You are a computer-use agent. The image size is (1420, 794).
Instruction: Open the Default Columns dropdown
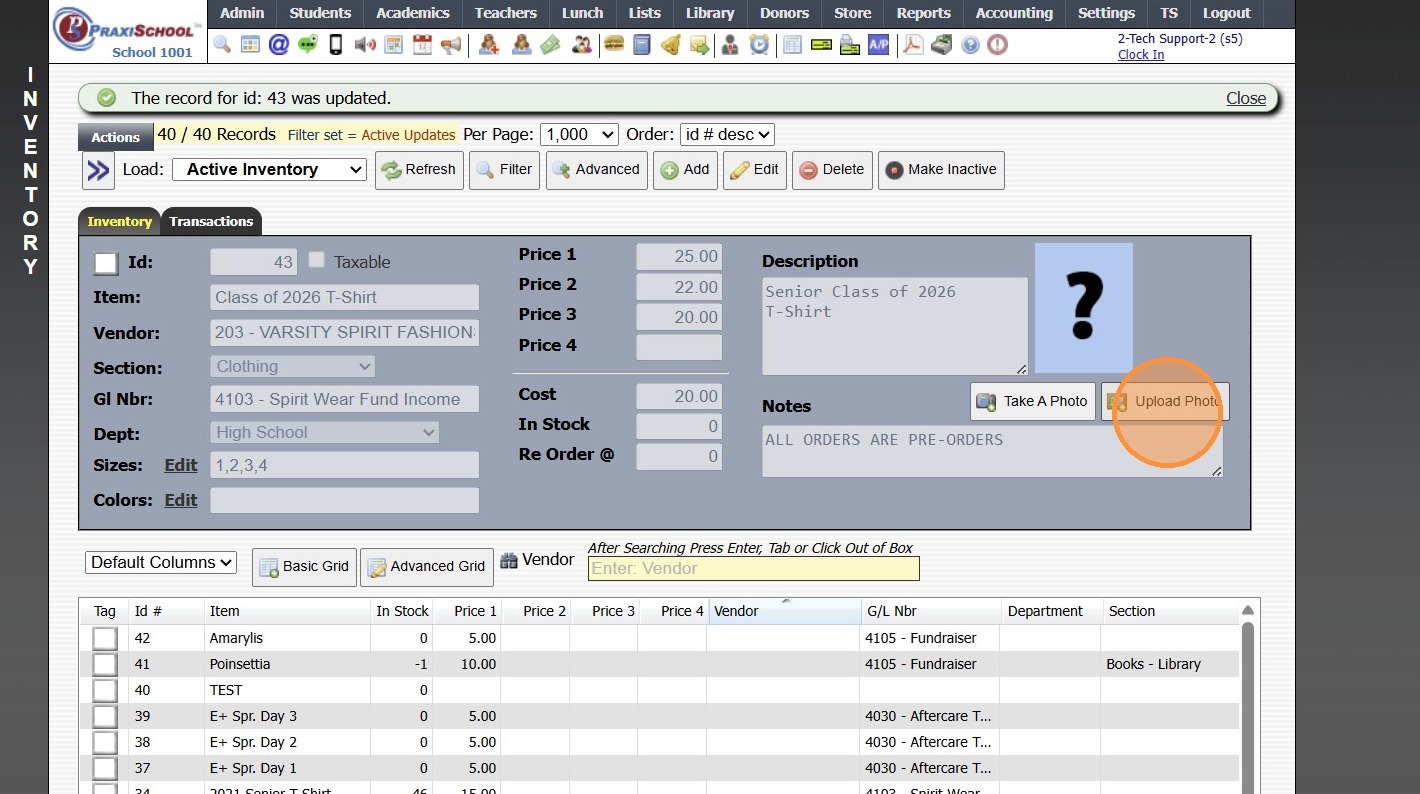pos(161,562)
